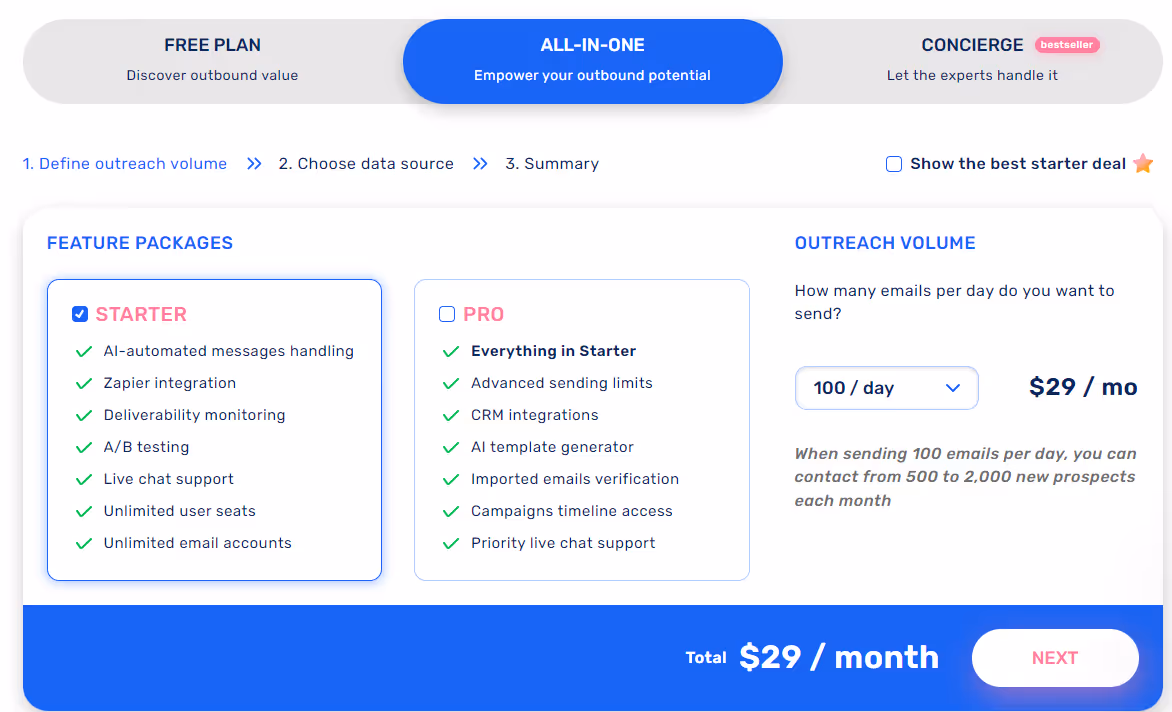This screenshot has width=1172, height=712.
Task: Open the emails per day dropdown
Action: pyautogui.click(x=886, y=388)
